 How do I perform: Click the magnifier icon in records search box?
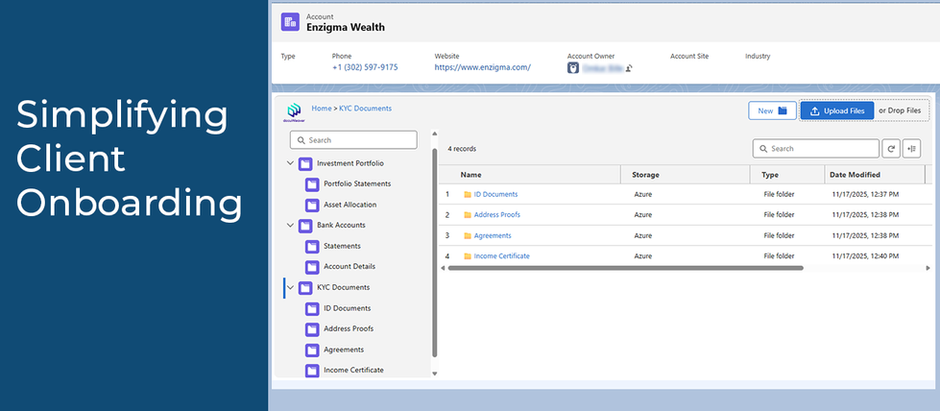coord(764,149)
